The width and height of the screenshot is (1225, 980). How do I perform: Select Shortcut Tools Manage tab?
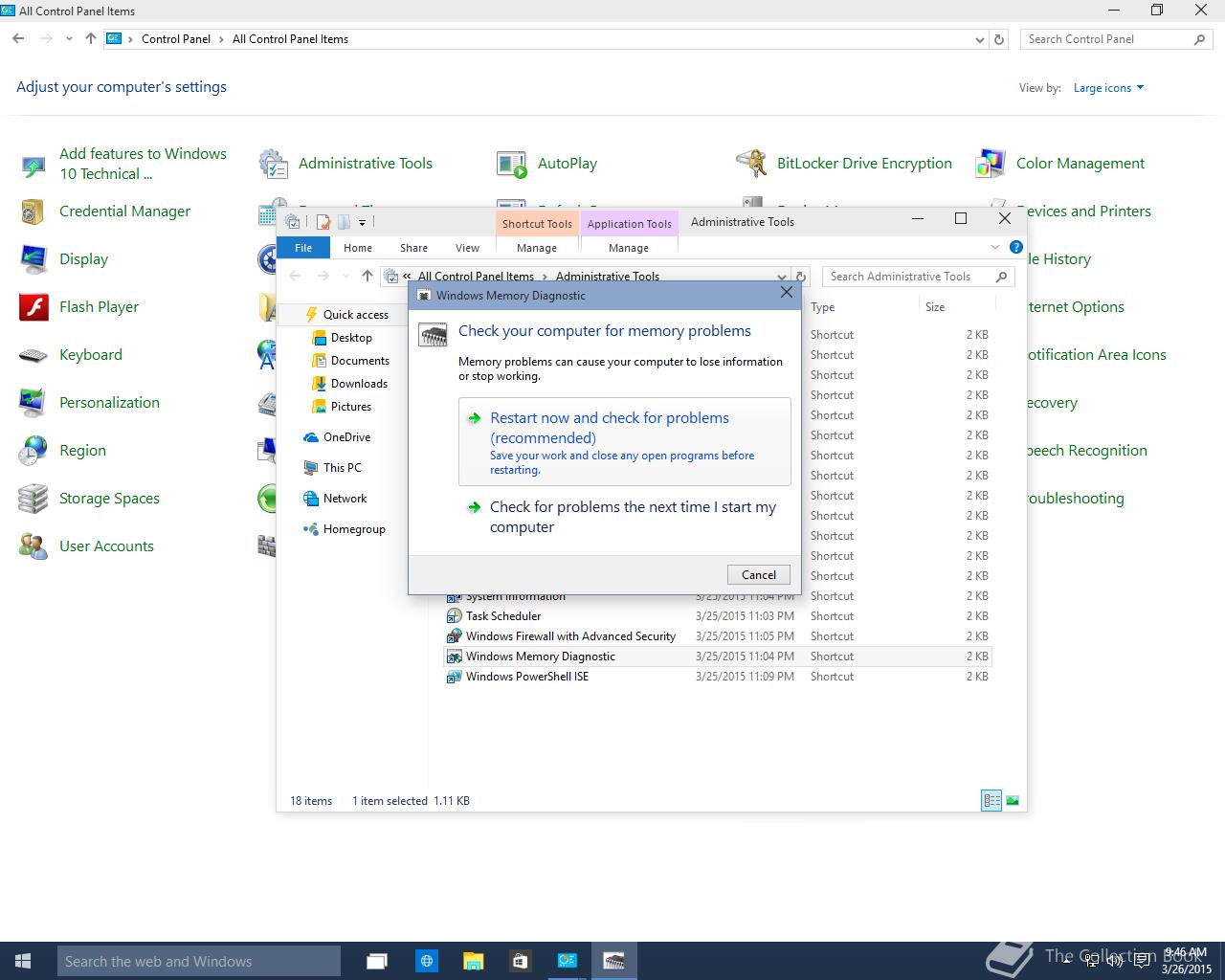coord(537,248)
